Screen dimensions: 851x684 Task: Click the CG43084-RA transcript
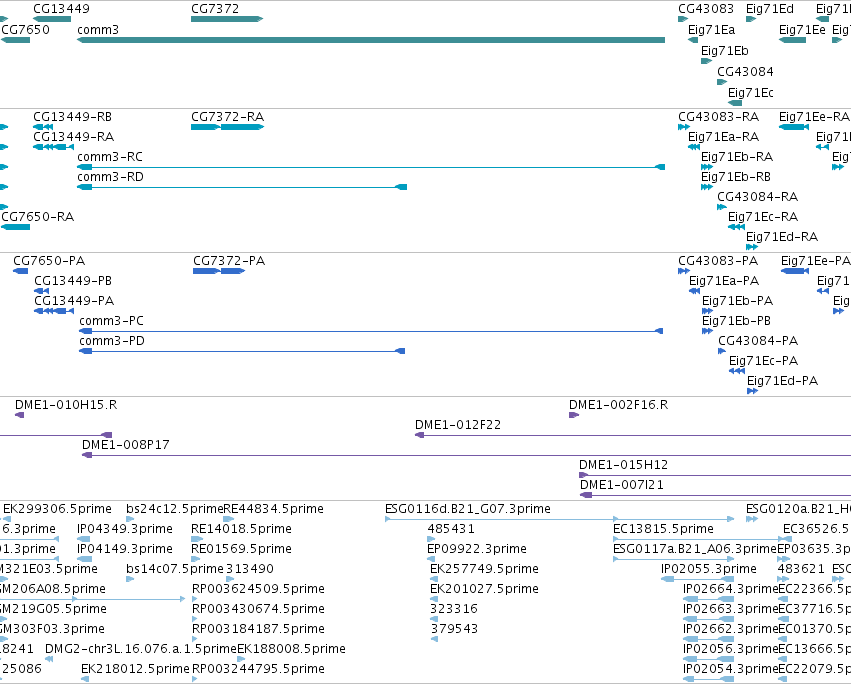[x=722, y=207]
